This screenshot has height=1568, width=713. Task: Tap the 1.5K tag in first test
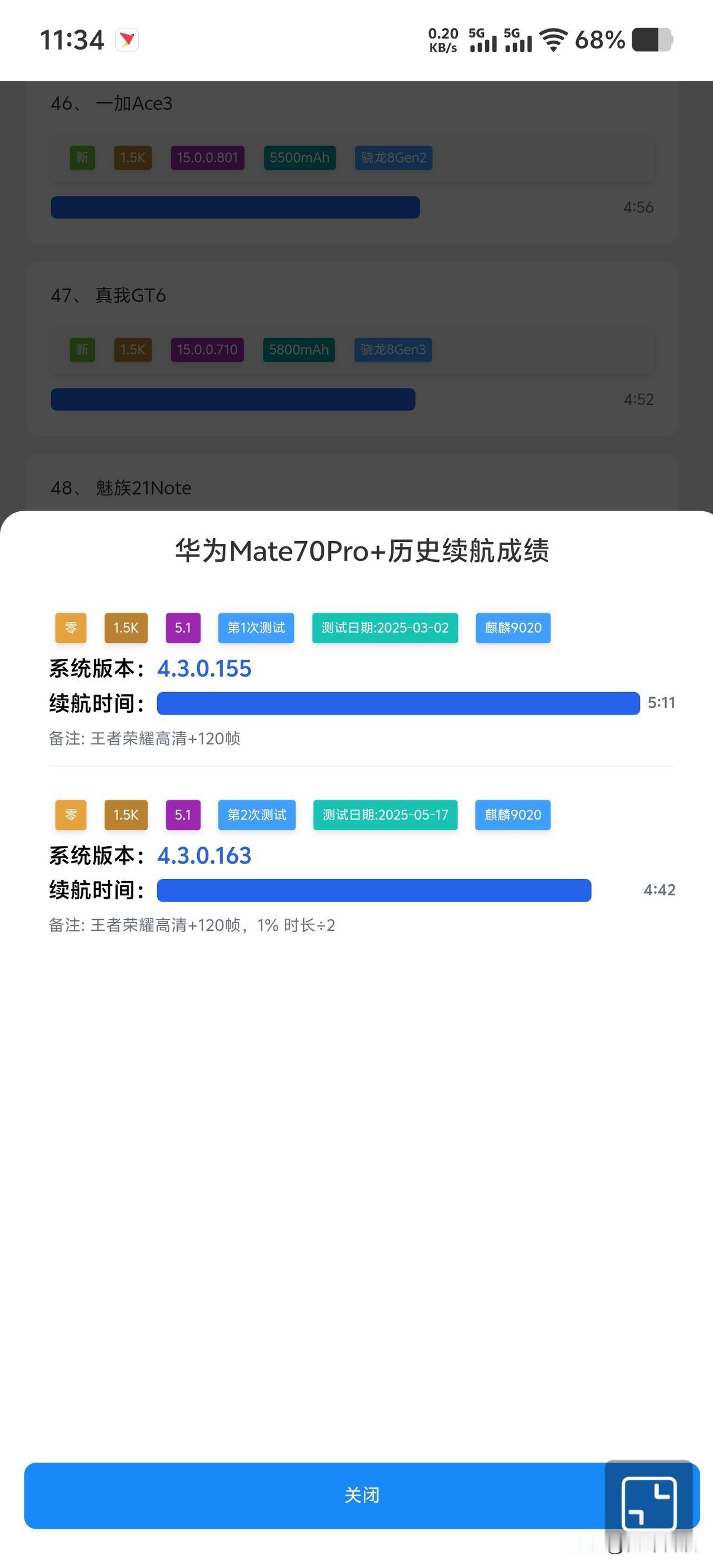[x=126, y=628]
